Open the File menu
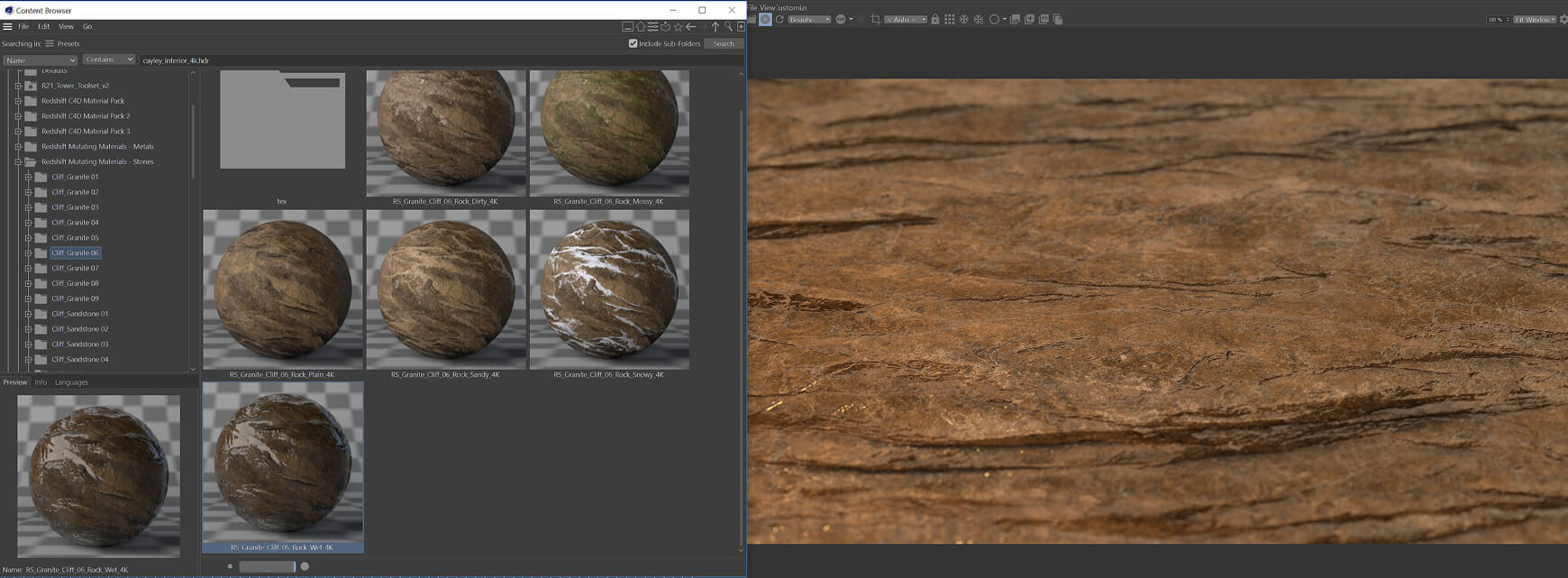Image resolution: width=1568 pixels, height=578 pixels. (x=23, y=27)
